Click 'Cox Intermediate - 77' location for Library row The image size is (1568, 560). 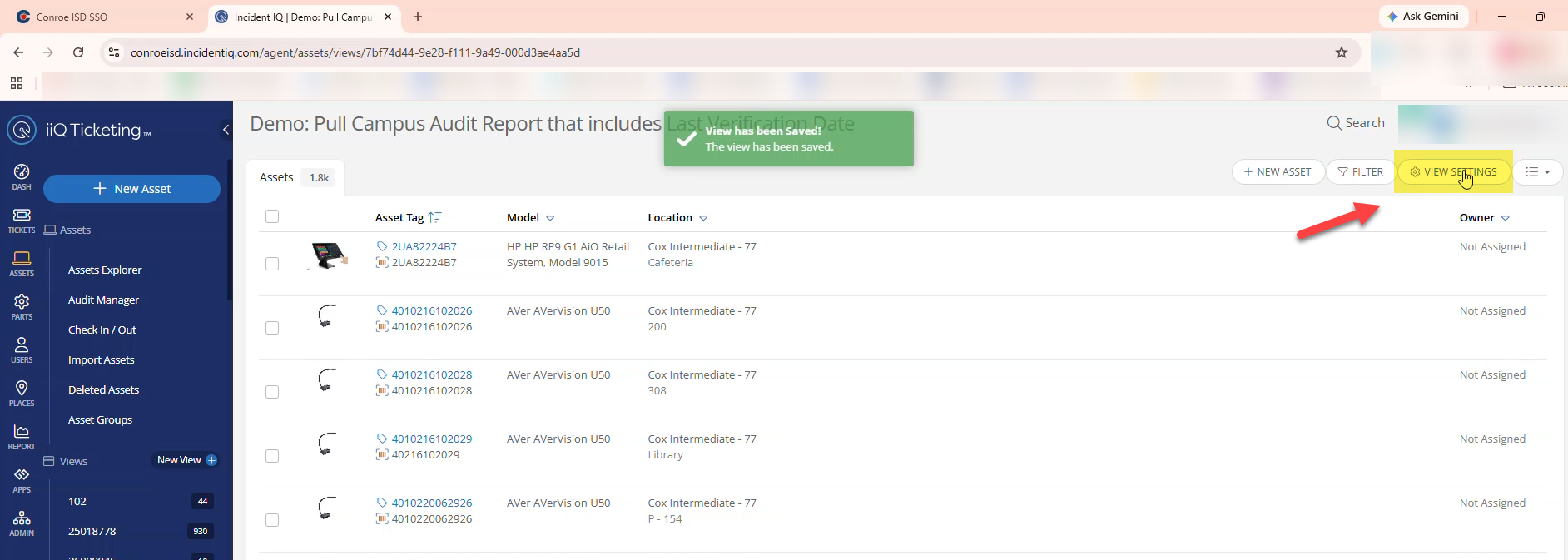pyautogui.click(x=702, y=439)
